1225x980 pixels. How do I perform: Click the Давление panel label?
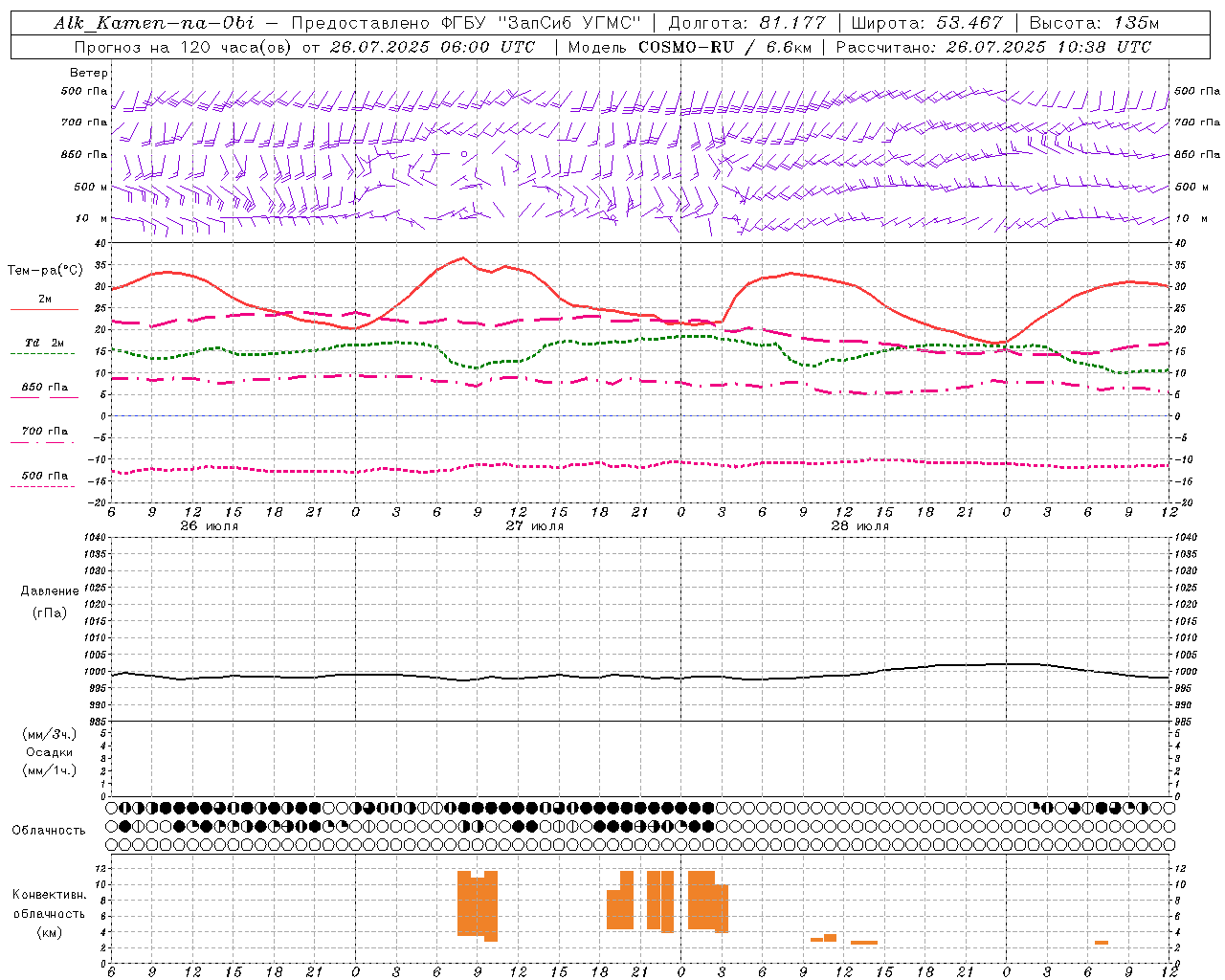(50, 591)
